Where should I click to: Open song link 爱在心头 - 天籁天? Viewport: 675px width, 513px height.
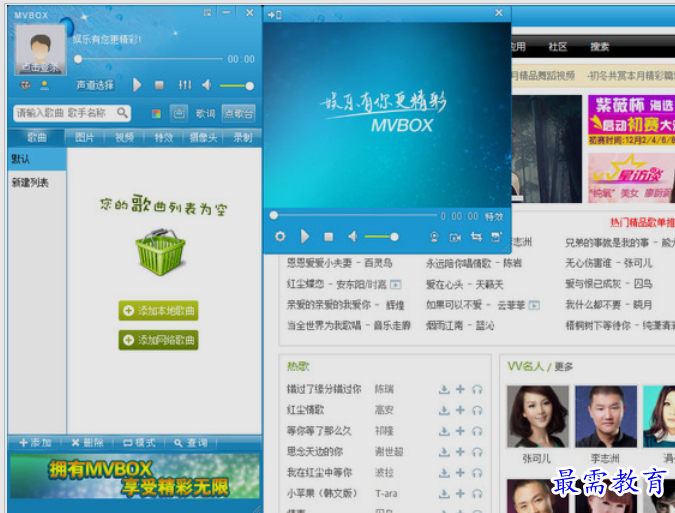coord(464,284)
